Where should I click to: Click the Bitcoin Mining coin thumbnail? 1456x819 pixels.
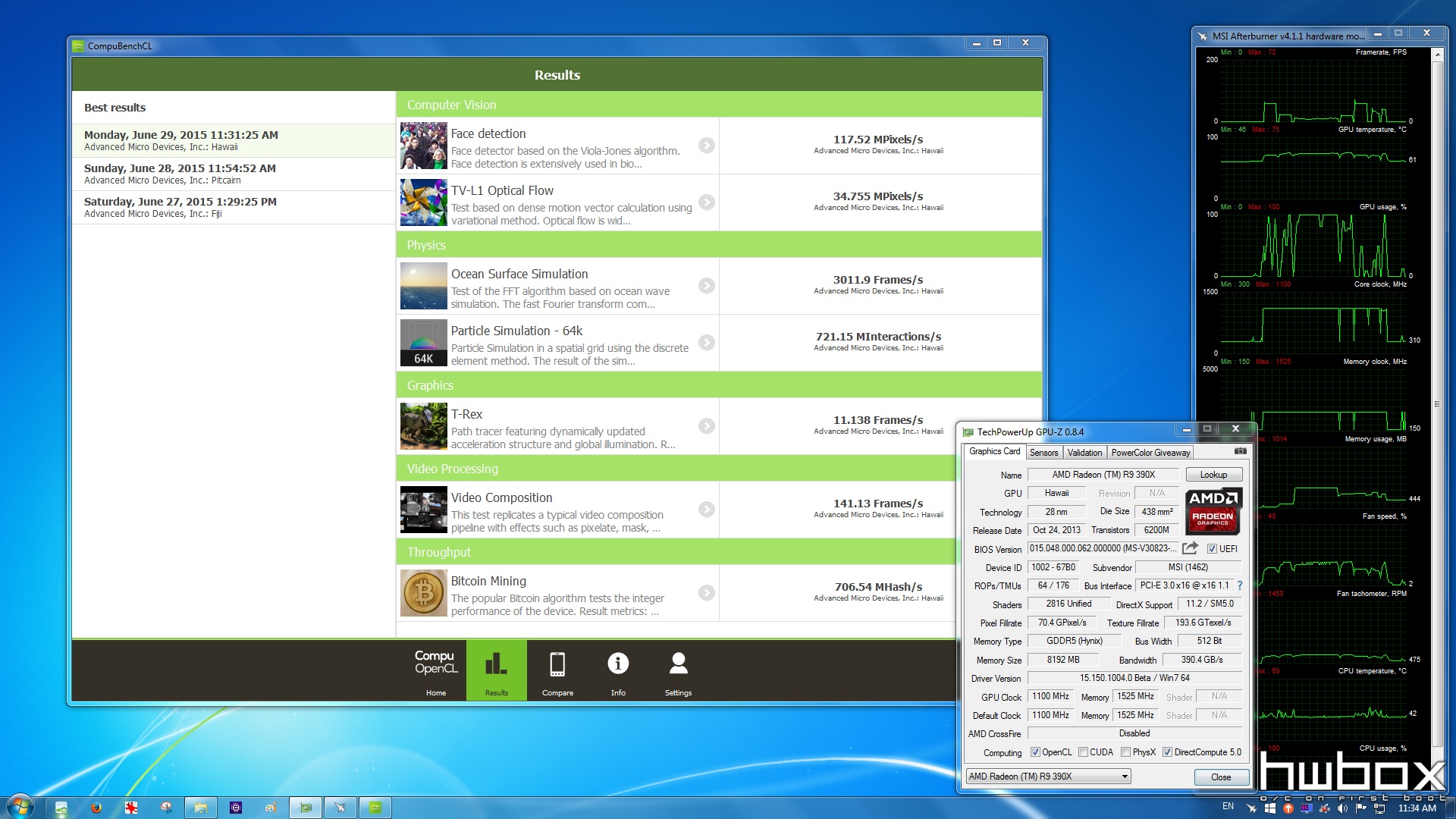(x=424, y=593)
